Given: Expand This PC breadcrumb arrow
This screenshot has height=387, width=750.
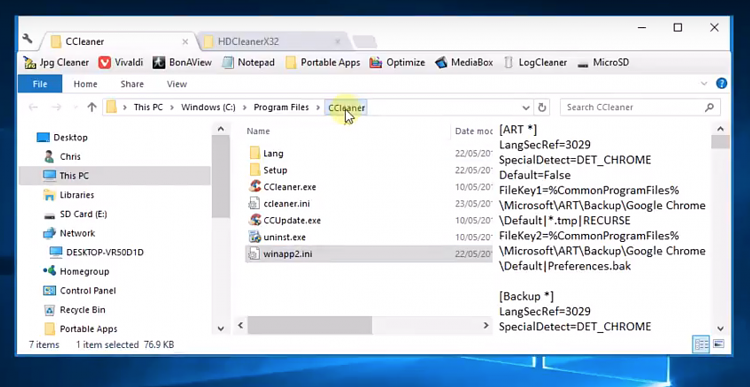Looking at the screenshot, I should click(172, 108).
